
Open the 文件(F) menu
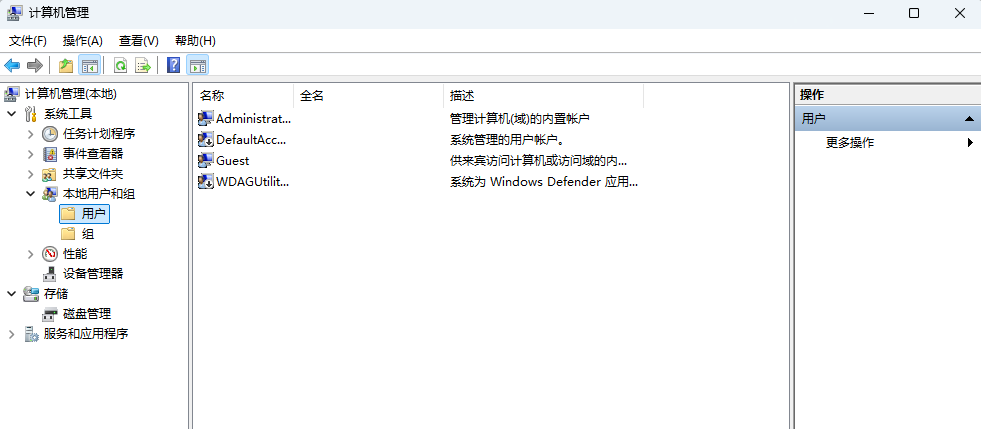click(28, 41)
